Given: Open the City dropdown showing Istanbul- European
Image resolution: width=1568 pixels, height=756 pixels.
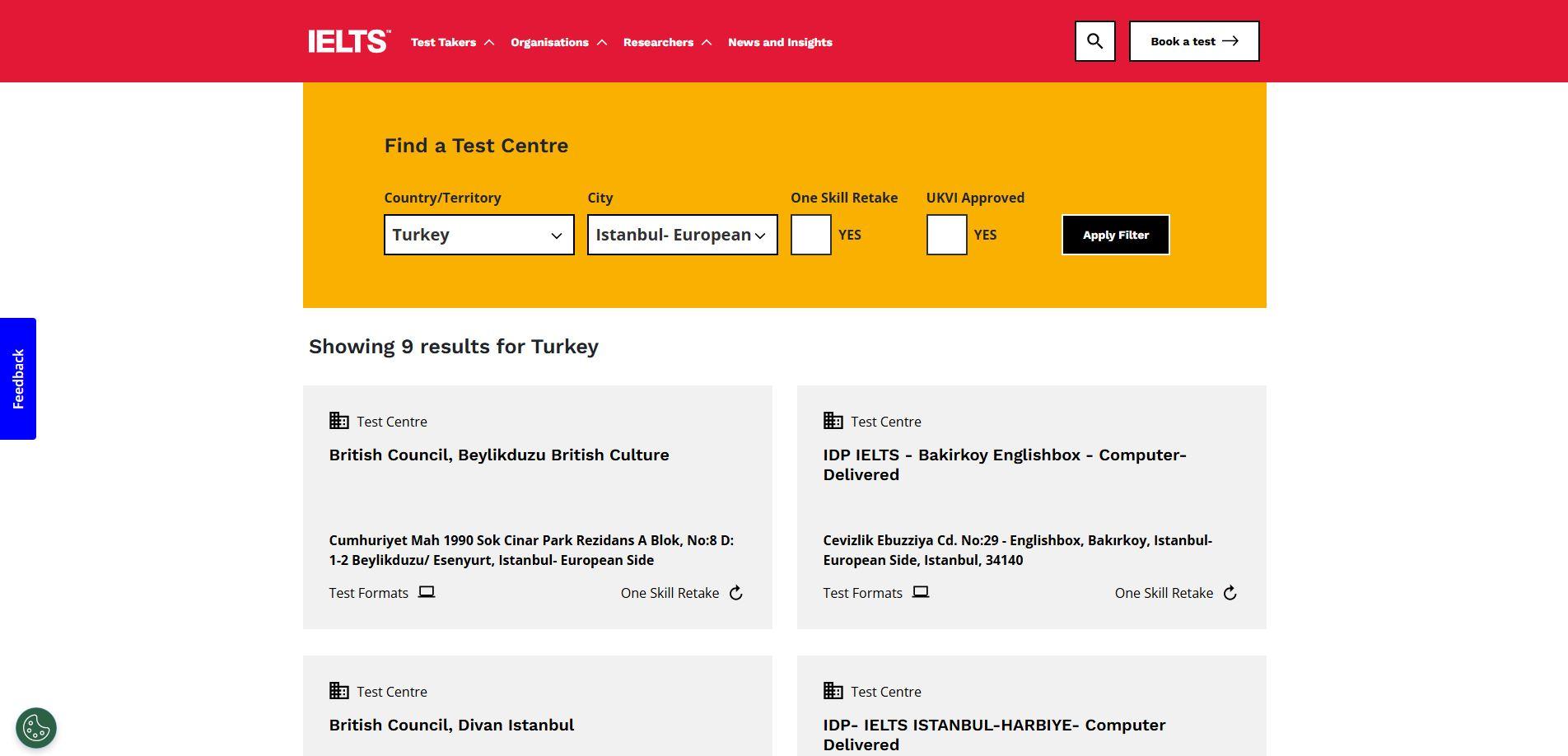Looking at the screenshot, I should pyautogui.click(x=683, y=235).
